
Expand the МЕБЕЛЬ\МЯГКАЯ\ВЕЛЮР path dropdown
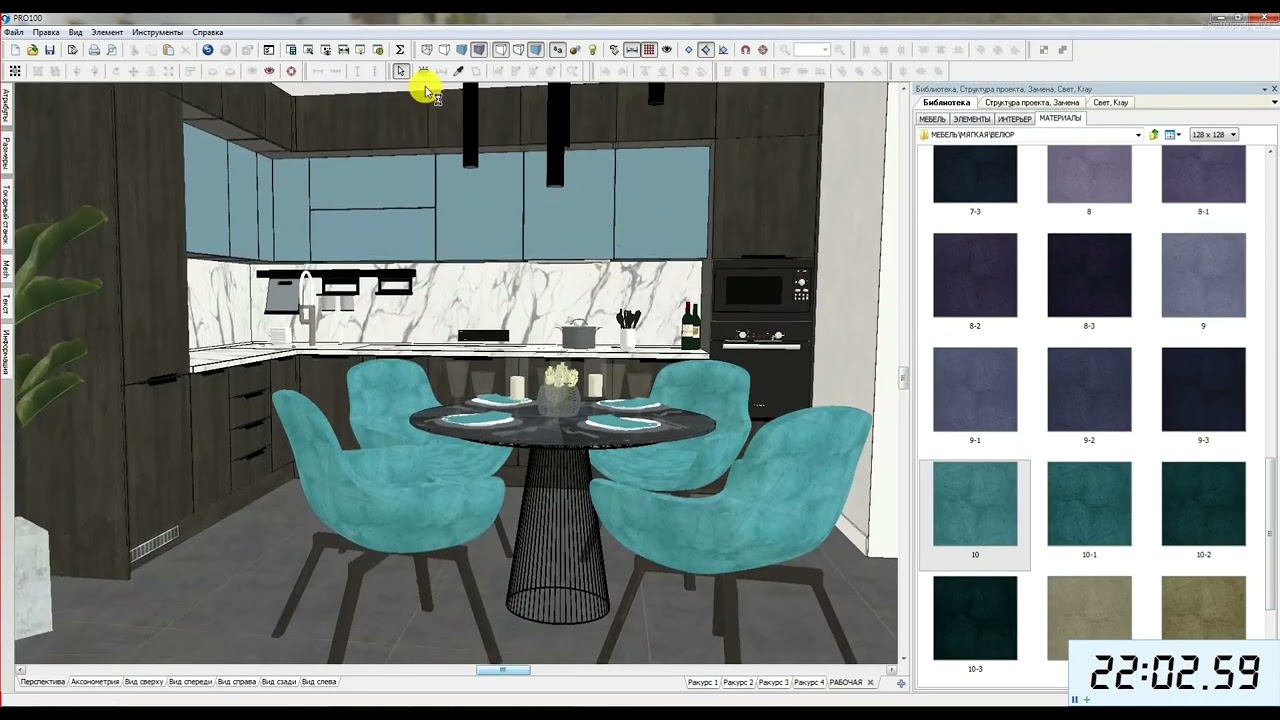click(1138, 135)
